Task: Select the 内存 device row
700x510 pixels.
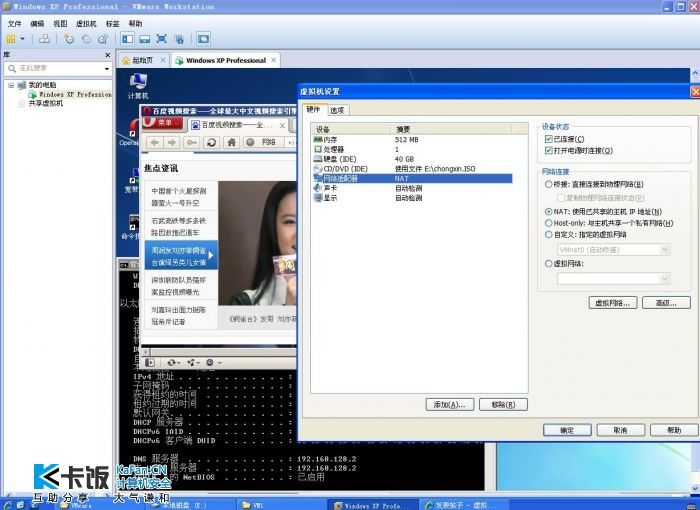Action: [x=412, y=140]
